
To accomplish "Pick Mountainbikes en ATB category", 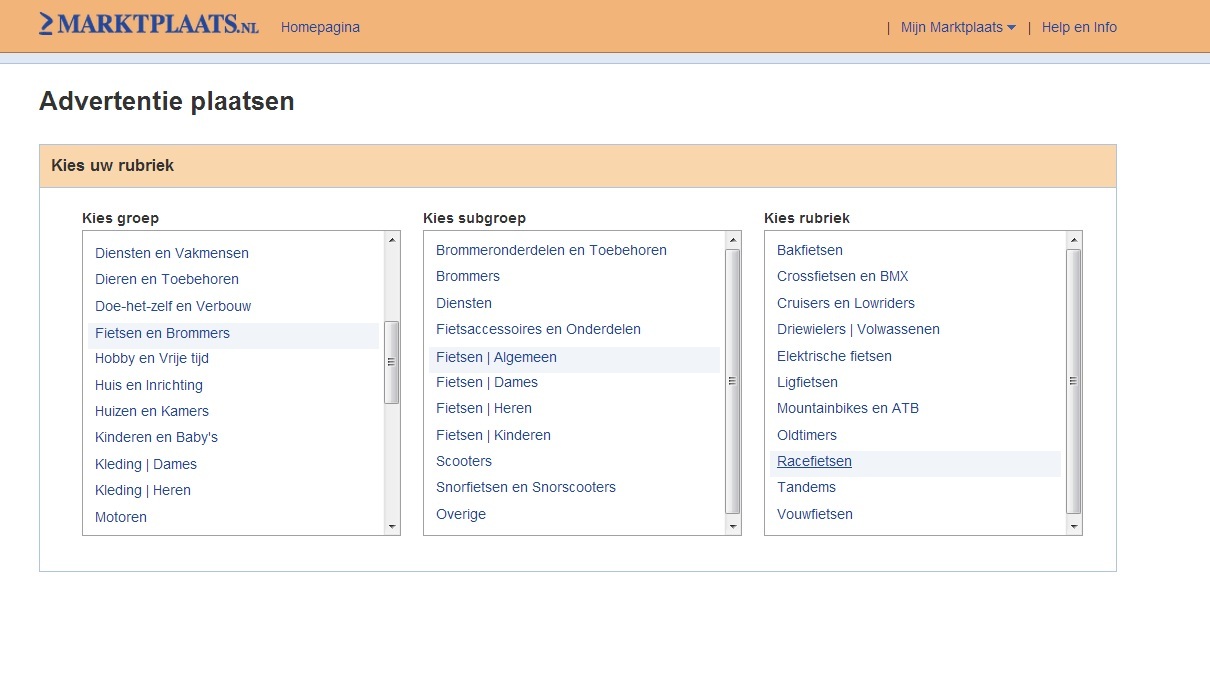I will 847,409.
